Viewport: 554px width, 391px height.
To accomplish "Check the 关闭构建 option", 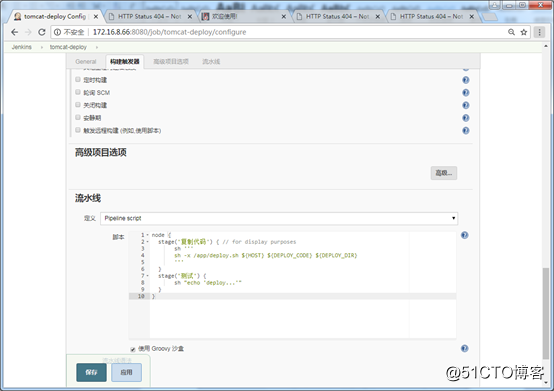I will [78, 105].
